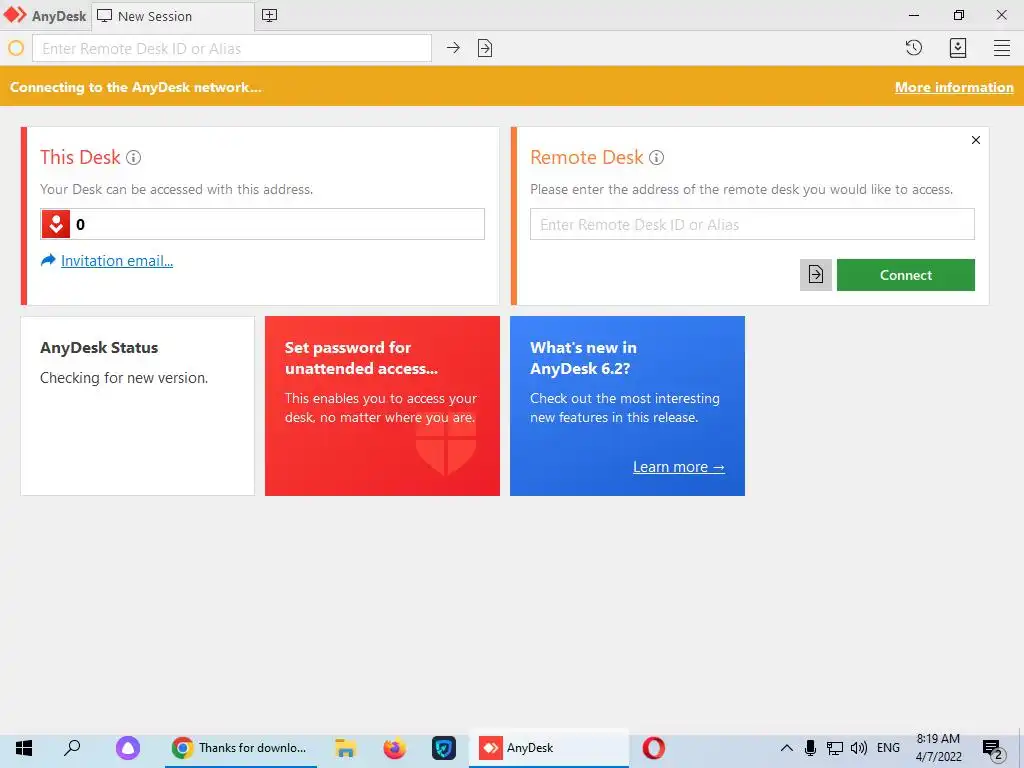Focus Remote Desk panel address input

[752, 224]
